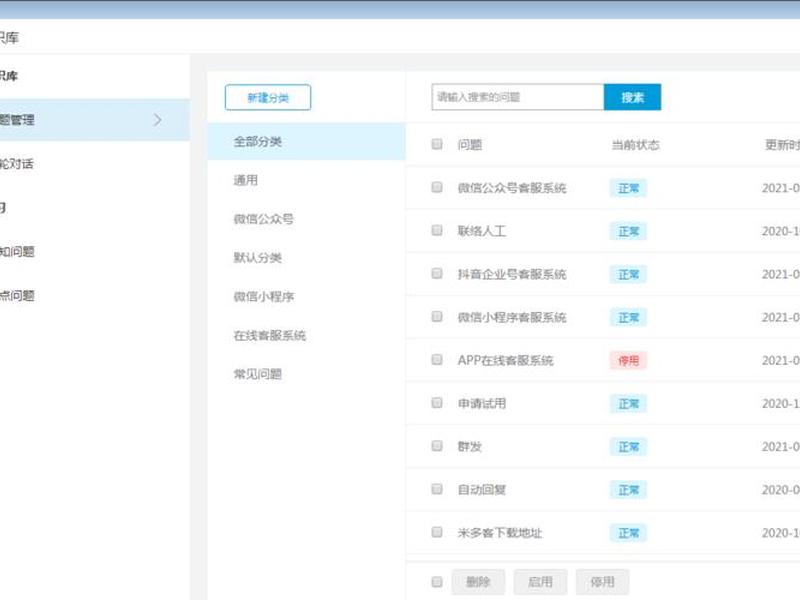Open question 微信公众号客服系统
Screen dimensions: 800x600
[x=512, y=188]
